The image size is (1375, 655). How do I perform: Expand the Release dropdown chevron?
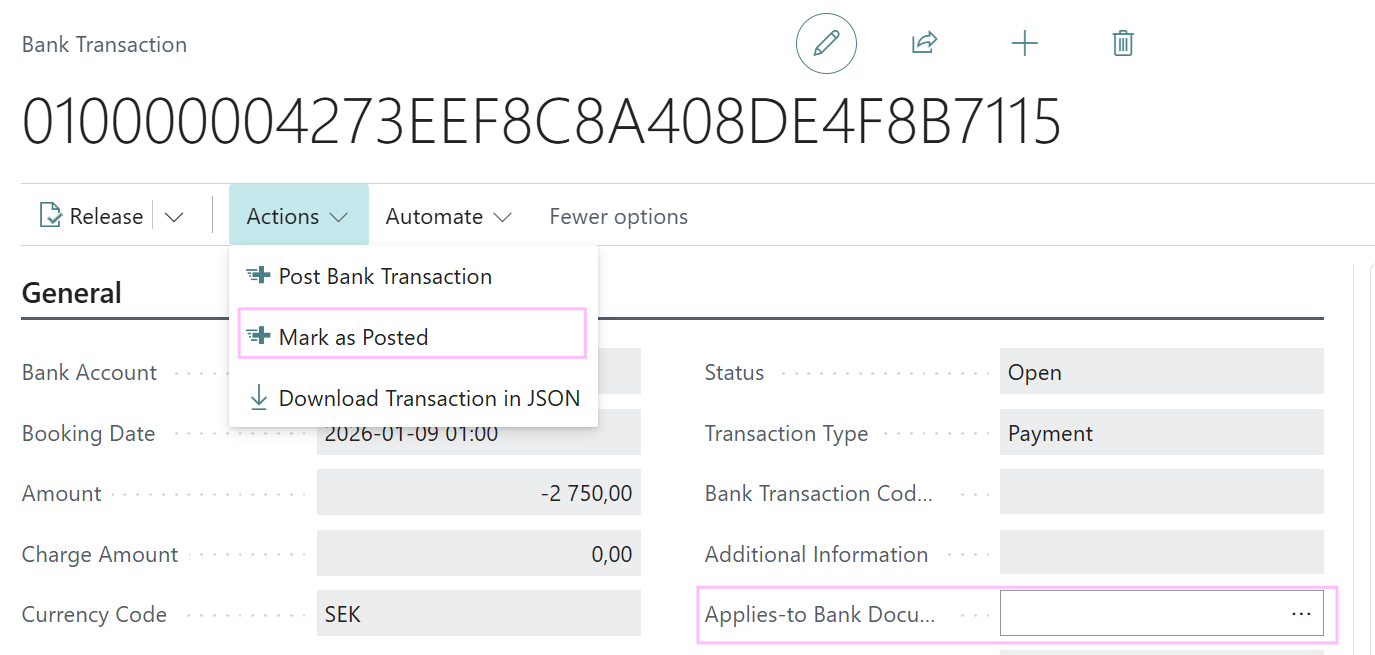[x=174, y=217]
